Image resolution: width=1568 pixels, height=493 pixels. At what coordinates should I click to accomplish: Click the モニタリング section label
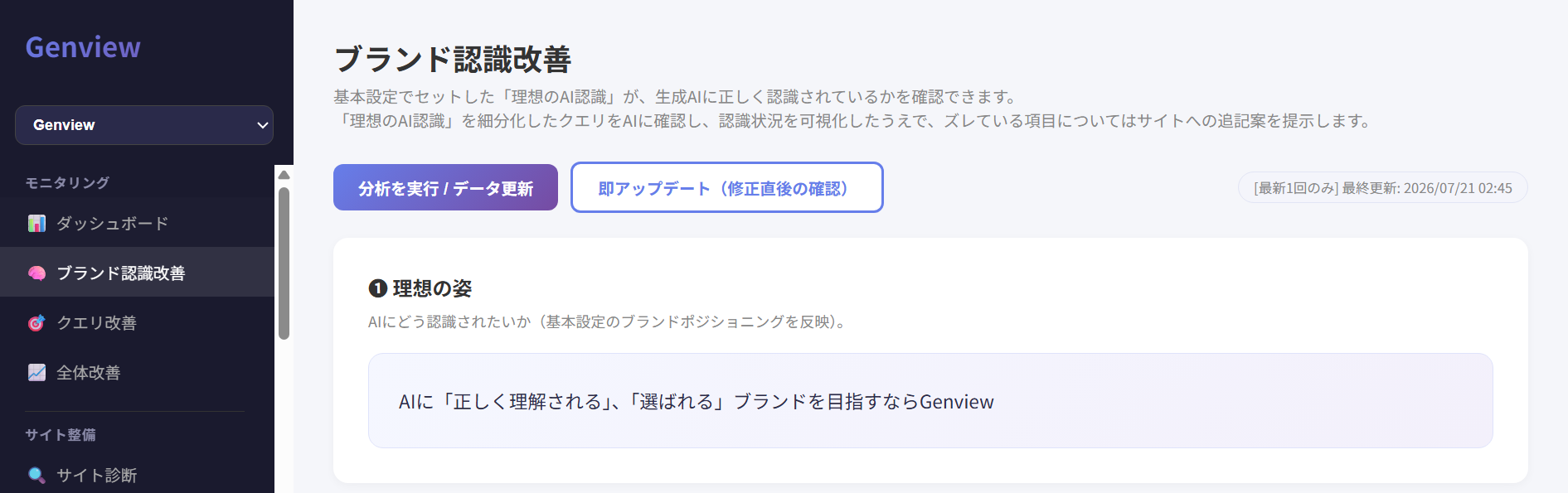coord(67,182)
